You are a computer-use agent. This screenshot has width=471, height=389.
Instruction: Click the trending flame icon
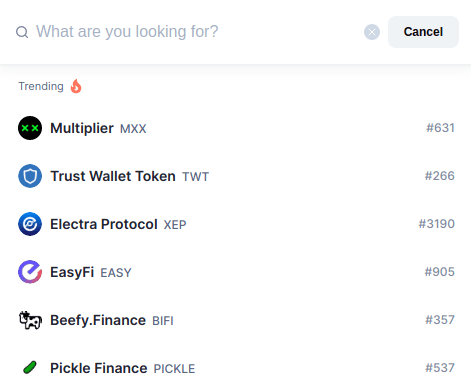76,86
